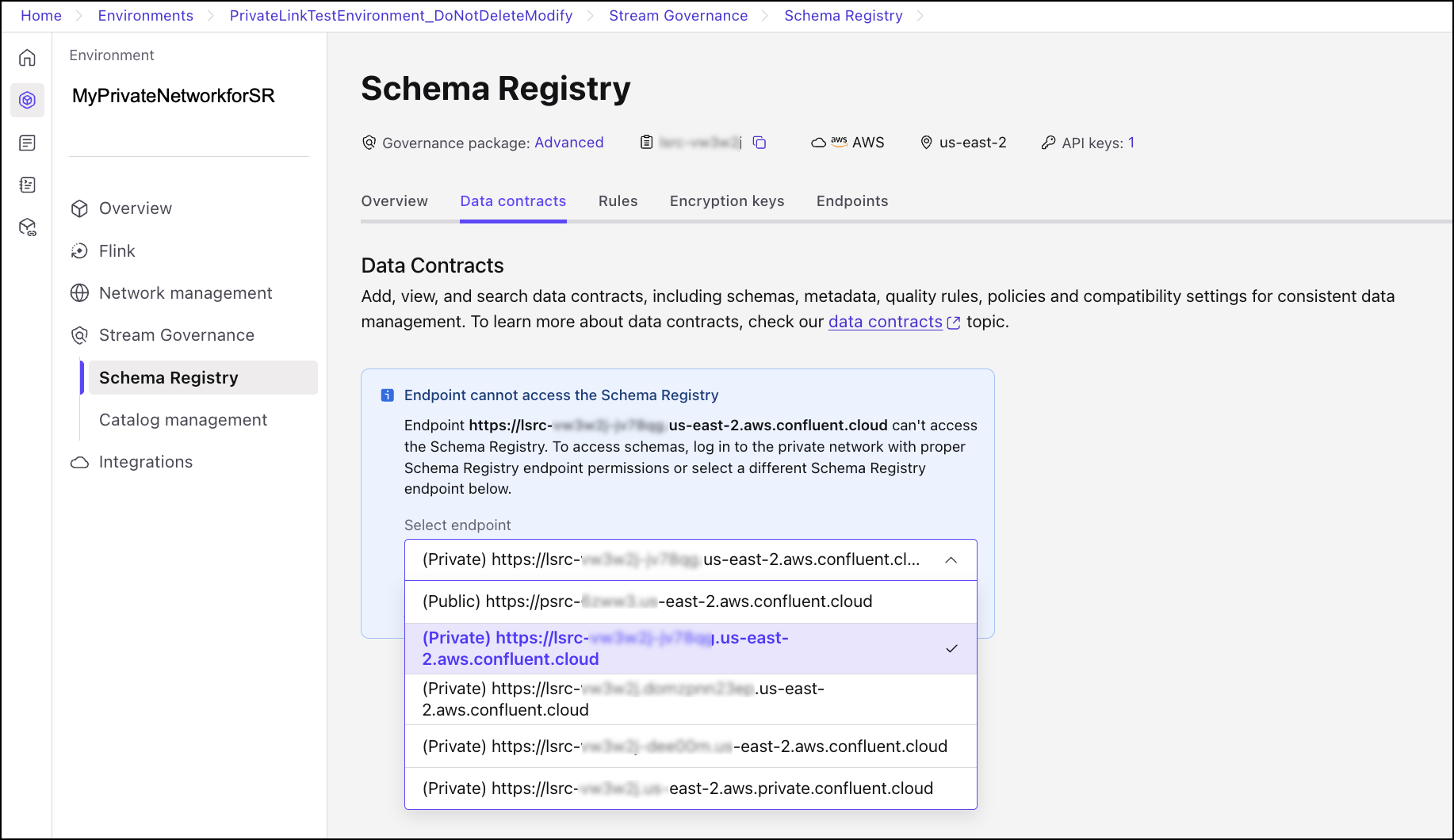This screenshot has height=840, width=1454.
Task: Click the Advanced governance package link
Action: [x=568, y=143]
